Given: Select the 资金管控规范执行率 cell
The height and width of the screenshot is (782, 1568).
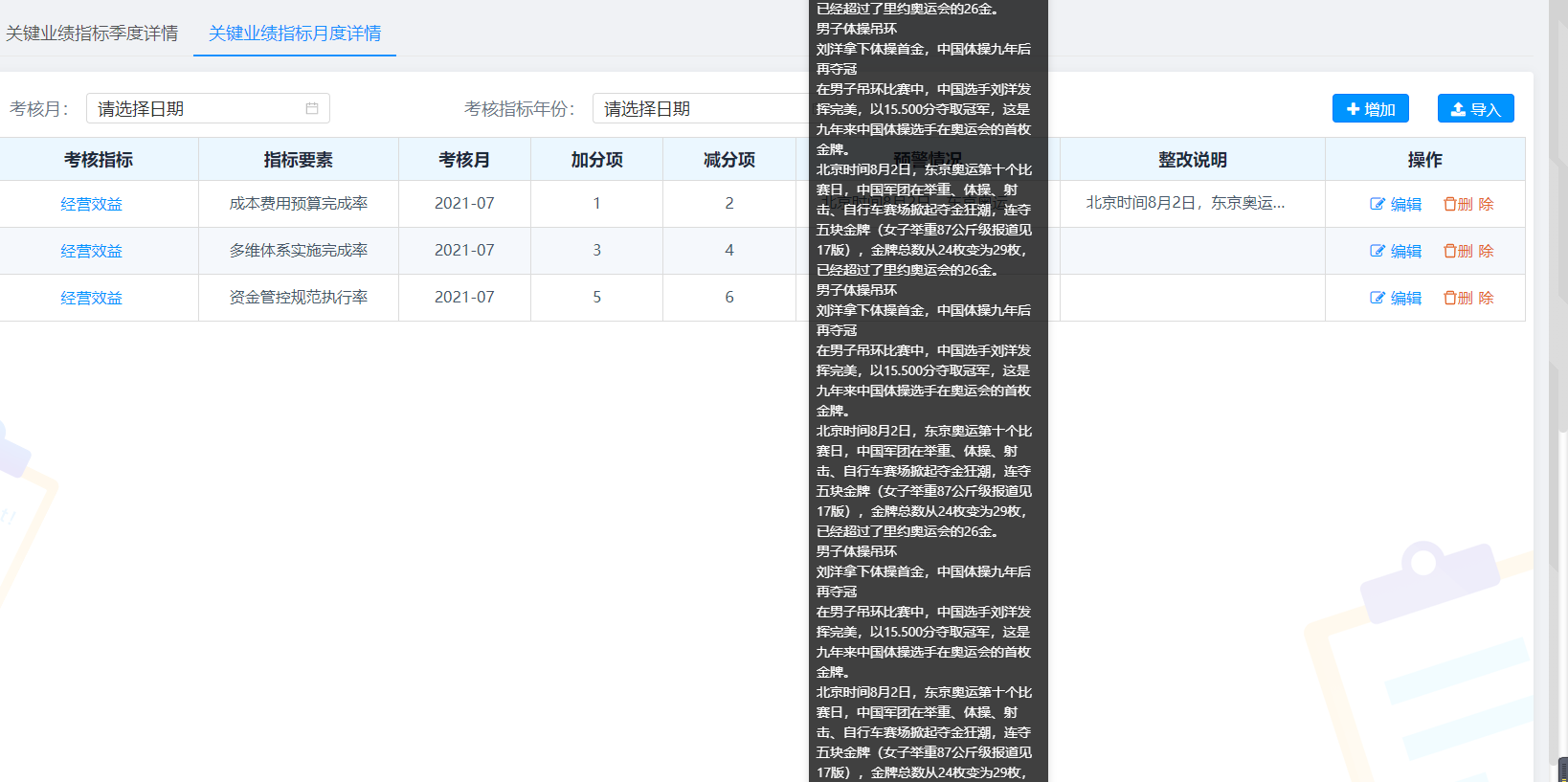Looking at the screenshot, I should [x=299, y=297].
